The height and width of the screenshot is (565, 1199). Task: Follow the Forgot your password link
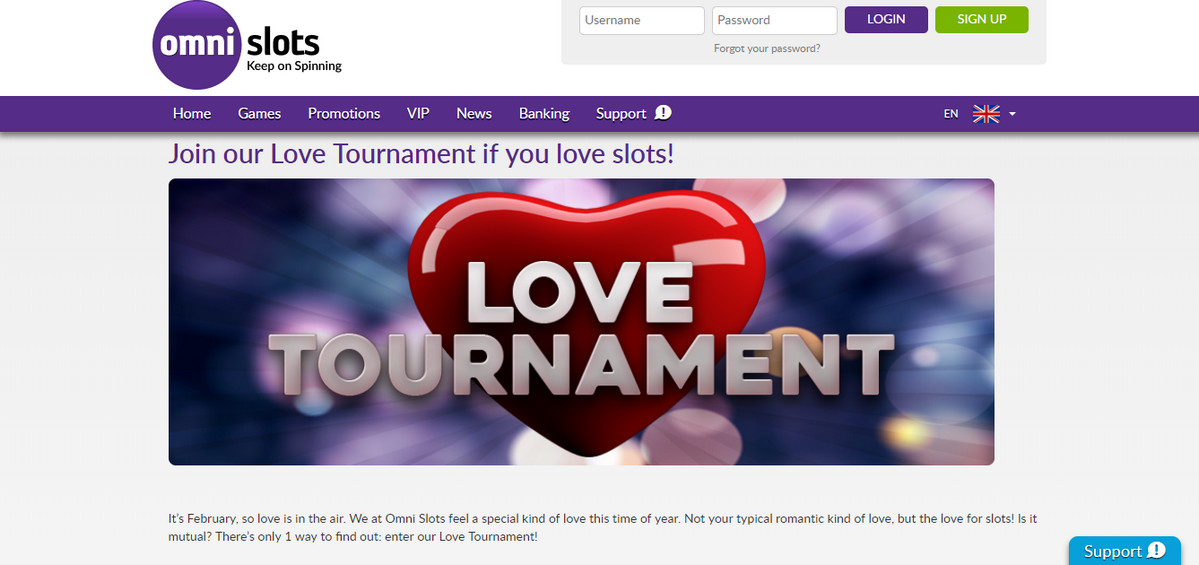tap(767, 48)
